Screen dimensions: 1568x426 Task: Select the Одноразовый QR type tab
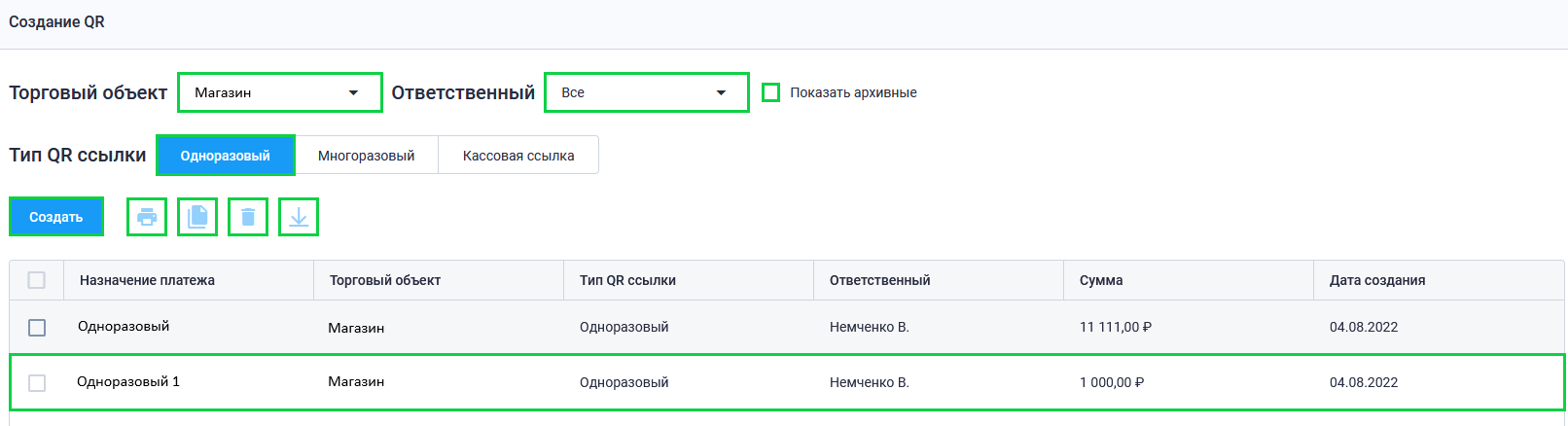tap(226, 156)
